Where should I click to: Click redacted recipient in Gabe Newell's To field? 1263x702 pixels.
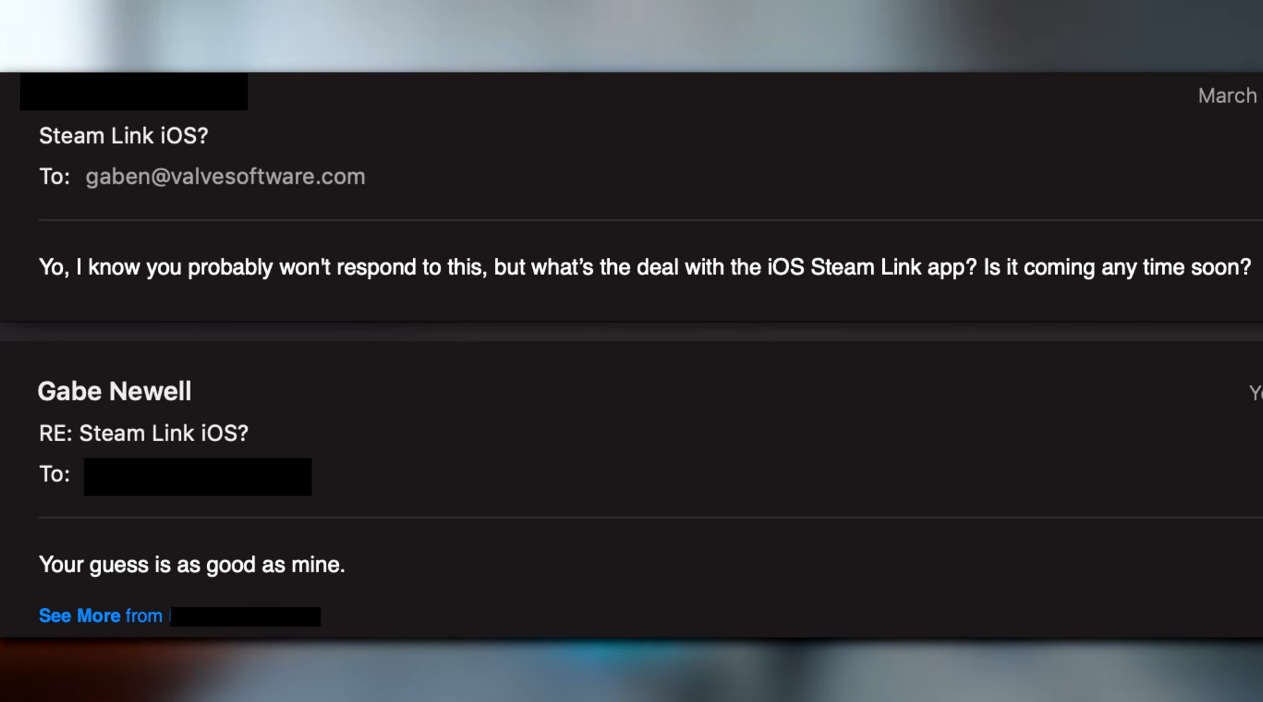[x=198, y=477]
